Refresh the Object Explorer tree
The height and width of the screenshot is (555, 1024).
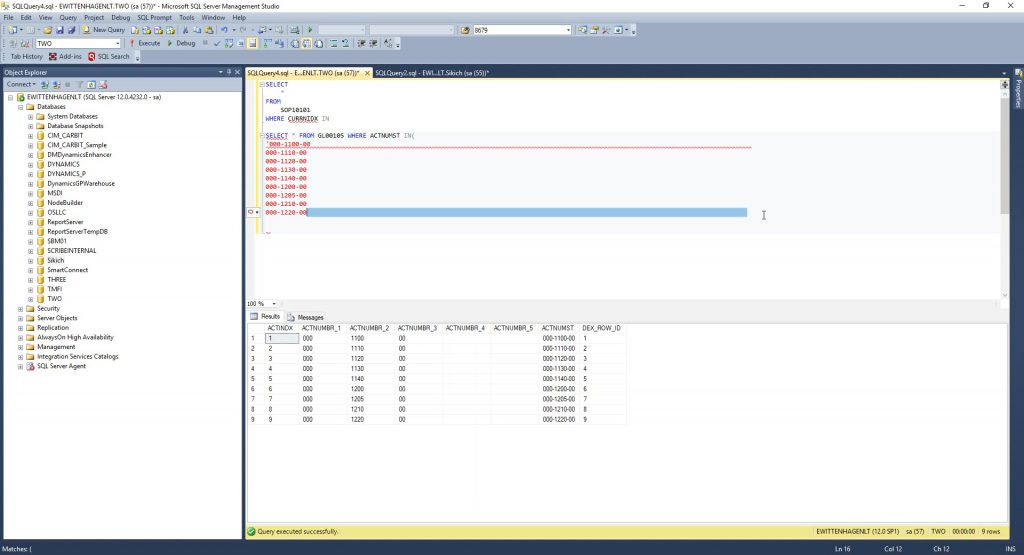pyautogui.click(x=91, y=84)
